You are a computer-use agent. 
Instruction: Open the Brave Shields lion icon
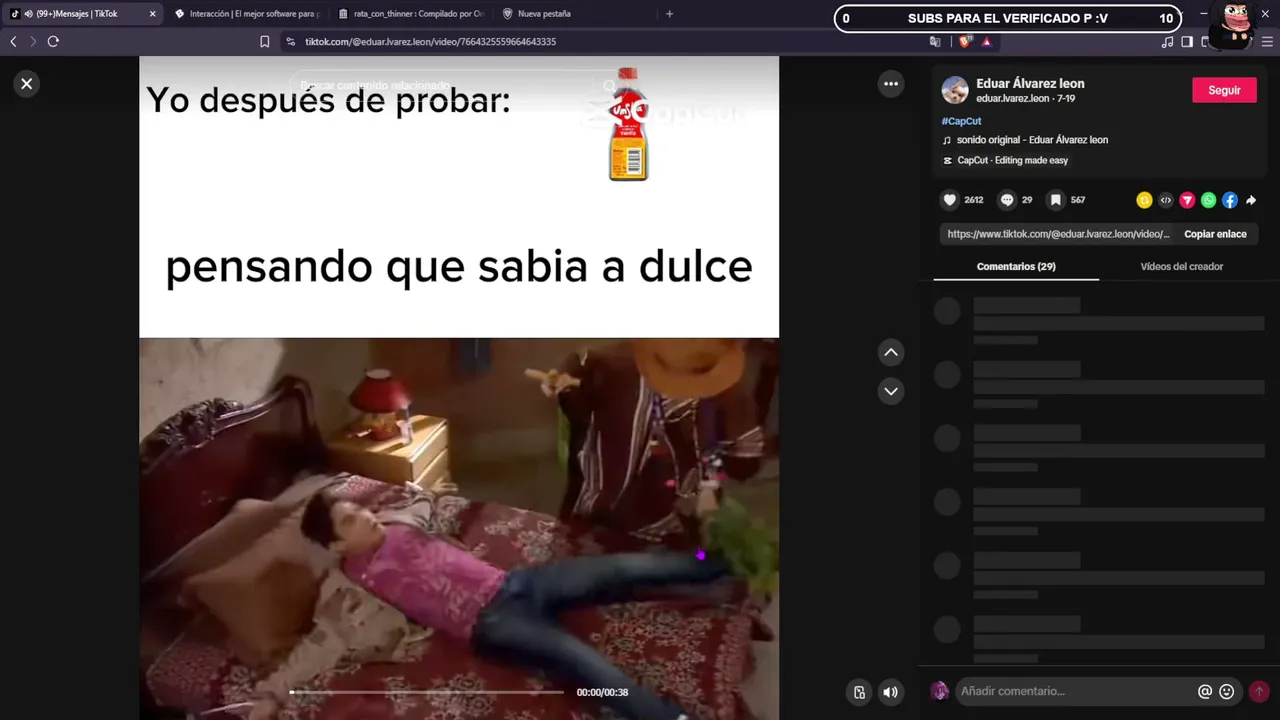(964, 42)
